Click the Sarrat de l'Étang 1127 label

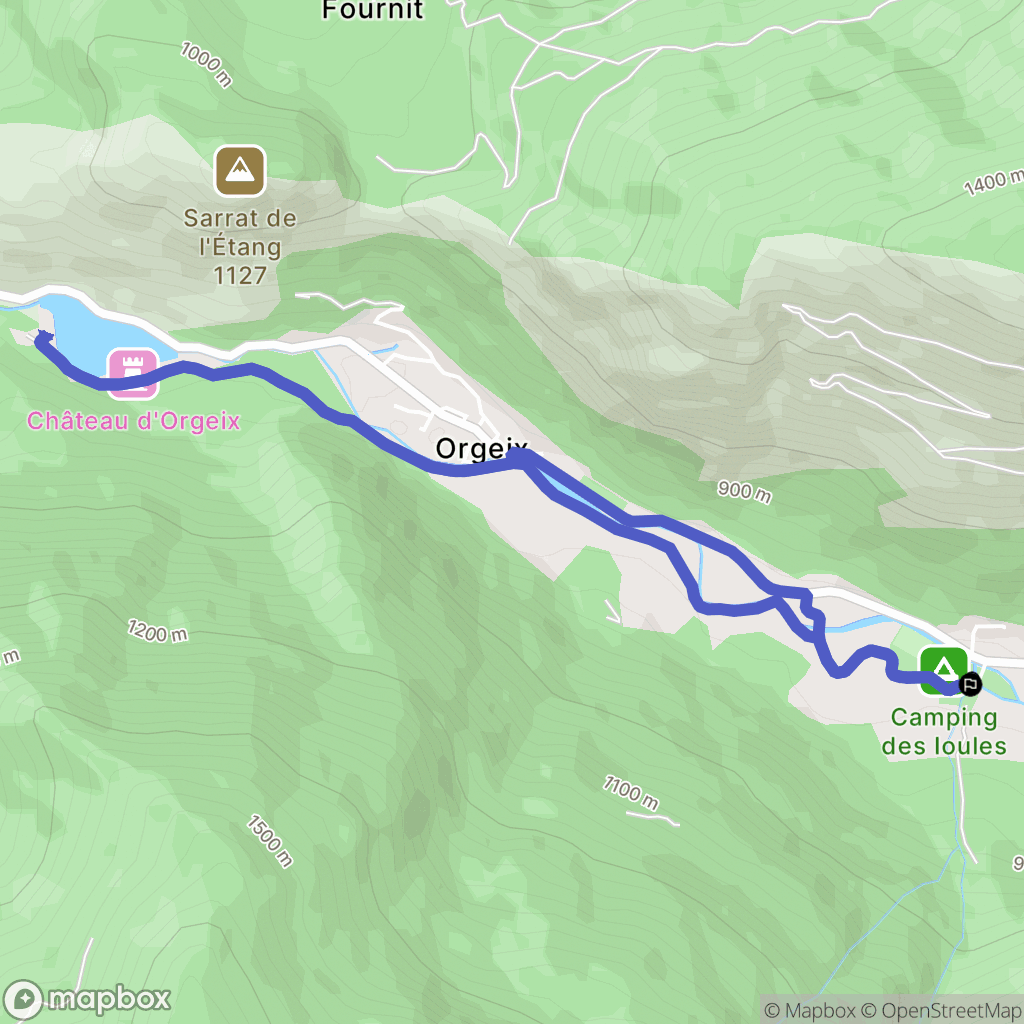click(x=240, y=247)
